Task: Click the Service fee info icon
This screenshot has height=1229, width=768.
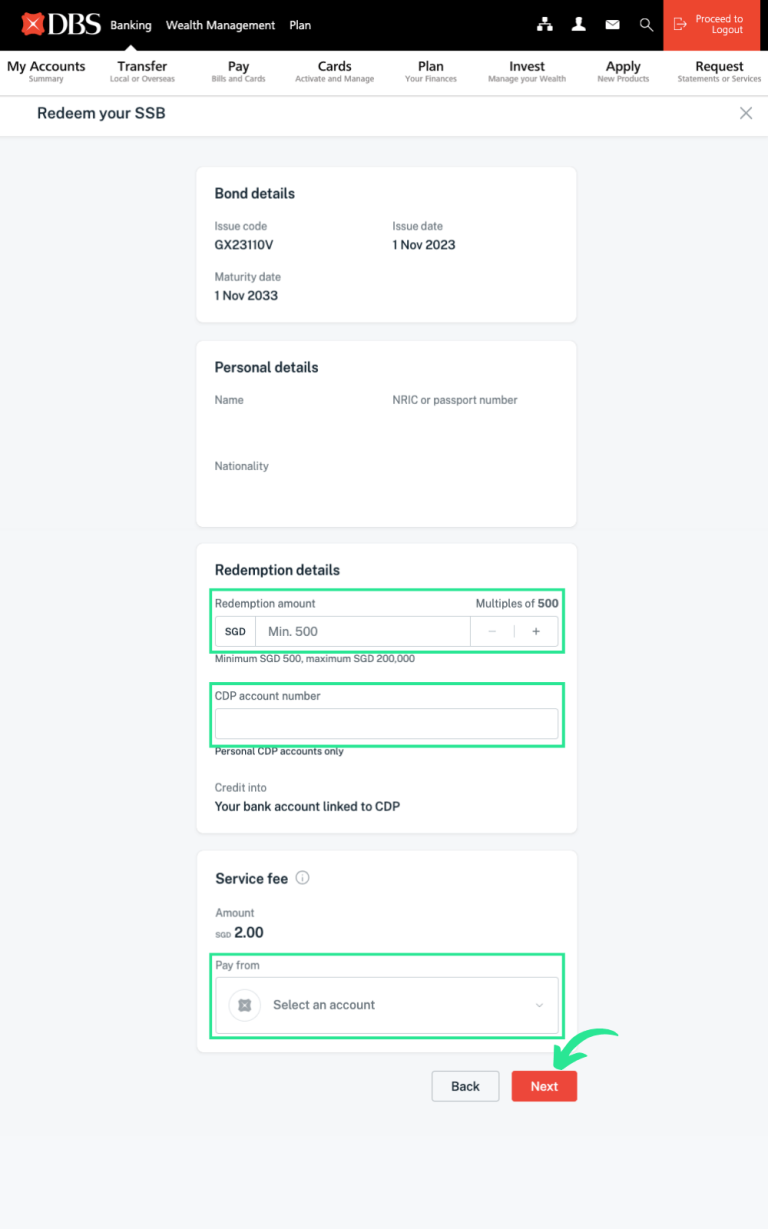Action: (x=303, y=878)
